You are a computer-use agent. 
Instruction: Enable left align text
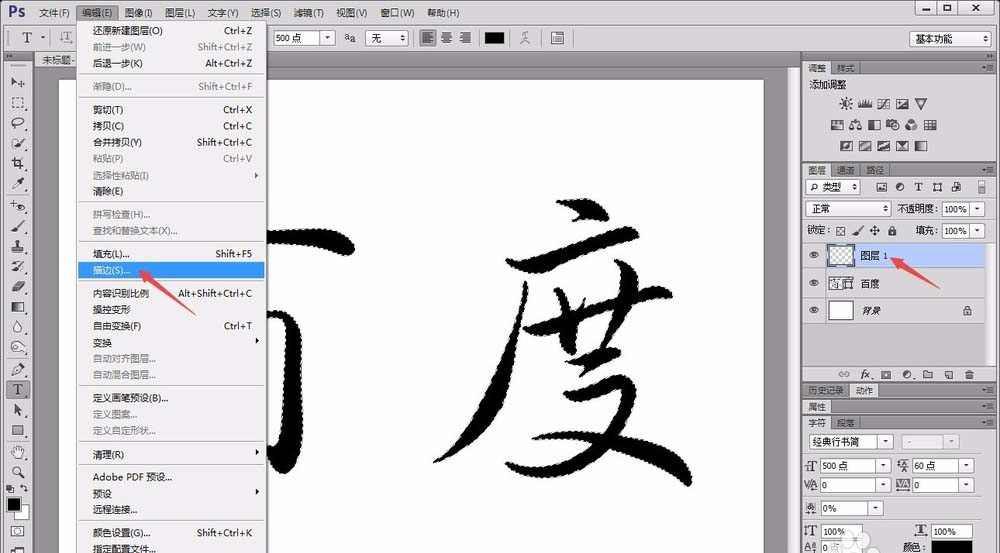tap(427, 38)
